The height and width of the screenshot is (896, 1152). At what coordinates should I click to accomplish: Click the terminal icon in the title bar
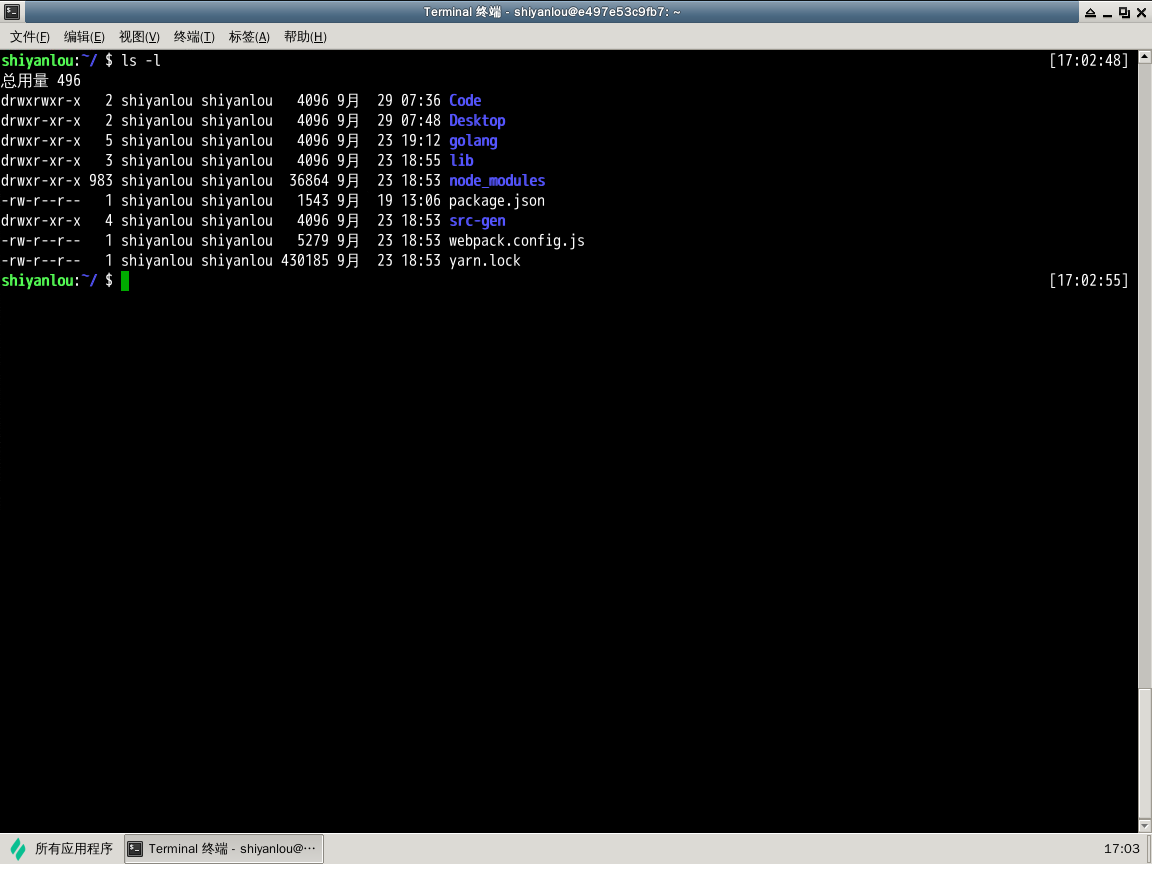pos(12,12)
